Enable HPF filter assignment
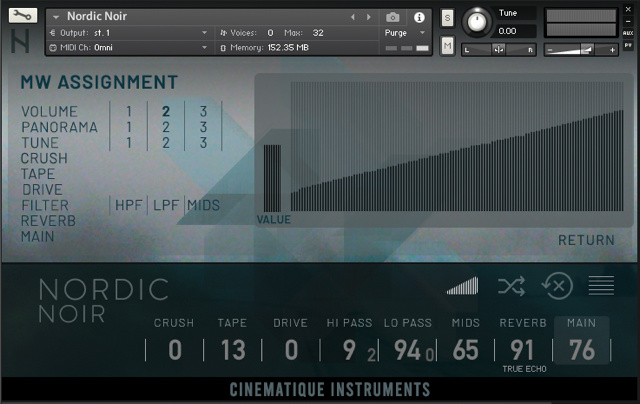This screenshot has height=404, width=640. coord(129,205)
